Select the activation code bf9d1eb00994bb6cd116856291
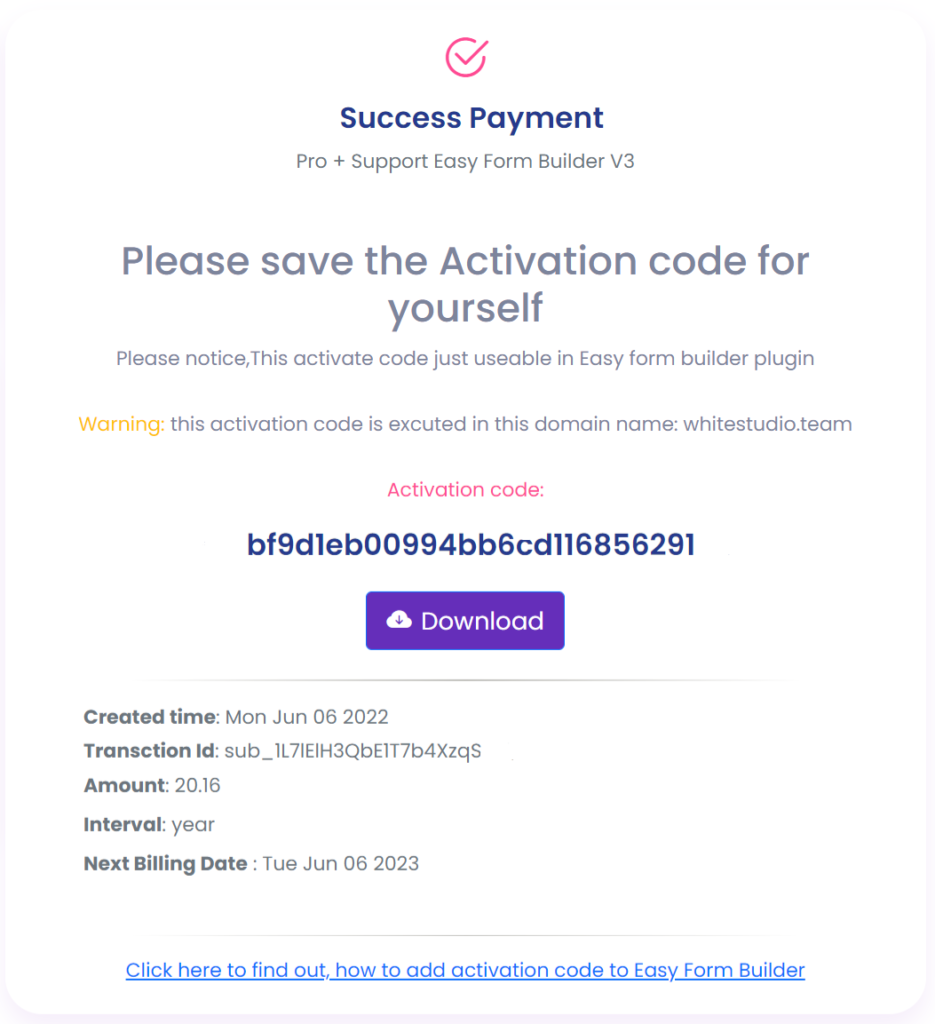This screenshot has width=935, height=1024. tap(471, 544)
